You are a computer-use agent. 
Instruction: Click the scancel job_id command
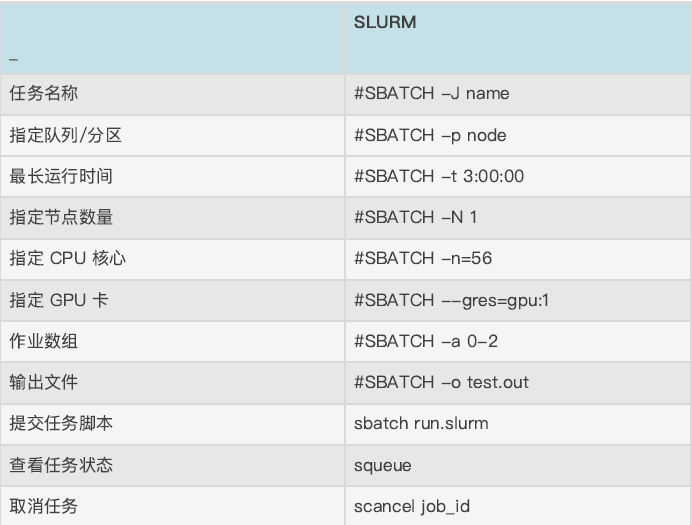pos(412,506)
